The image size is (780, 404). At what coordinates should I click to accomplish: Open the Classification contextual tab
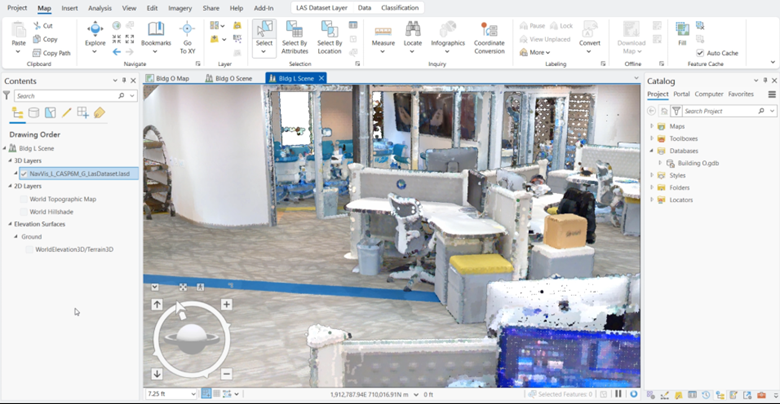(400, 8)
